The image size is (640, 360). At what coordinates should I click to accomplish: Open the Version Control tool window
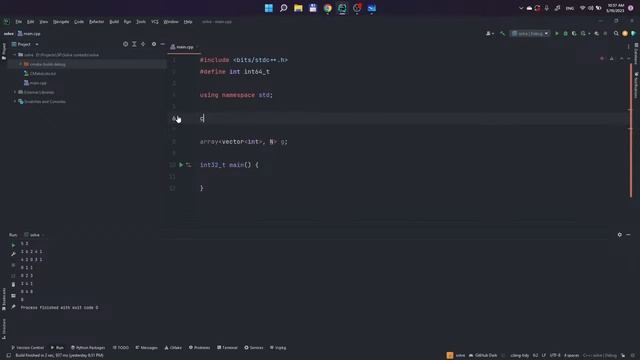[x=27, y=348]
